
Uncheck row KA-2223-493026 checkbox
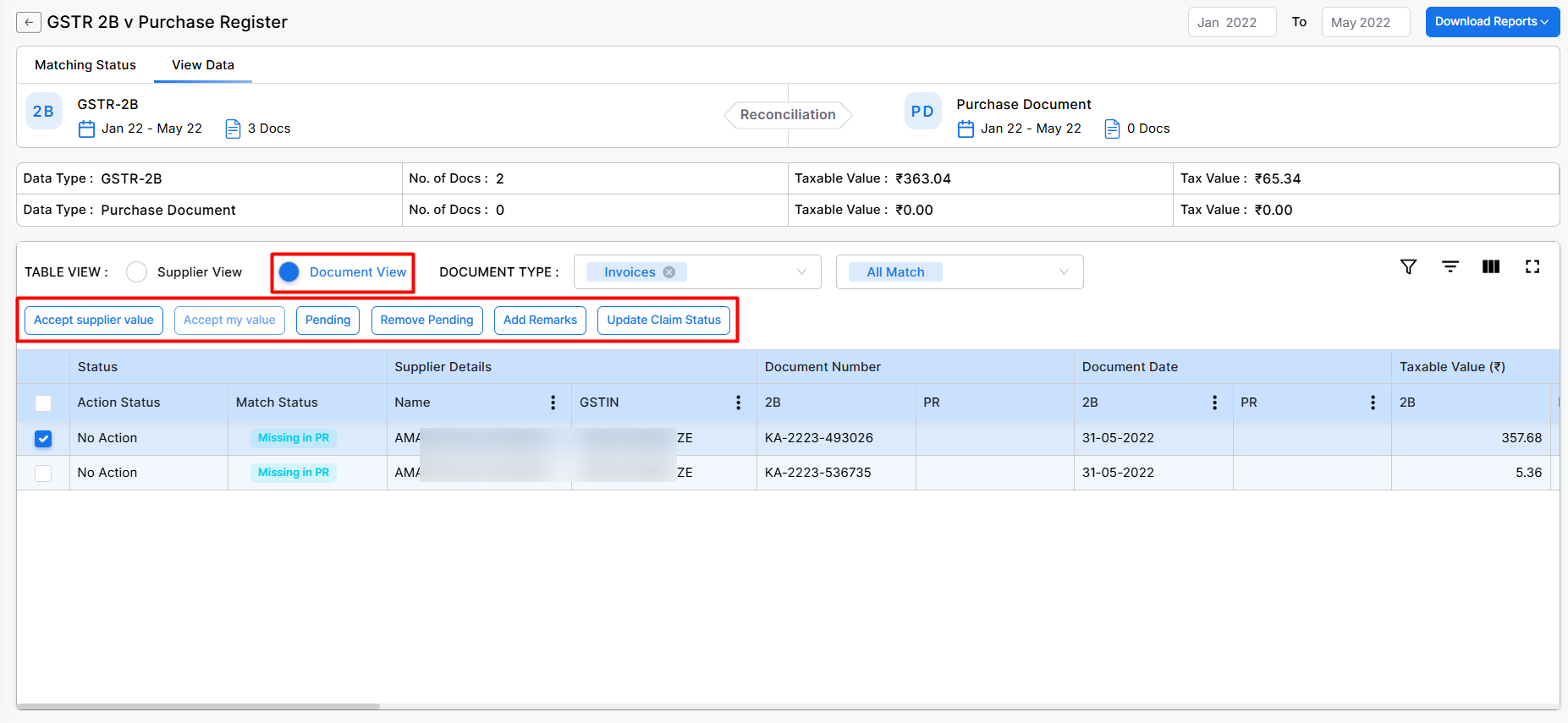pos(43,439)
